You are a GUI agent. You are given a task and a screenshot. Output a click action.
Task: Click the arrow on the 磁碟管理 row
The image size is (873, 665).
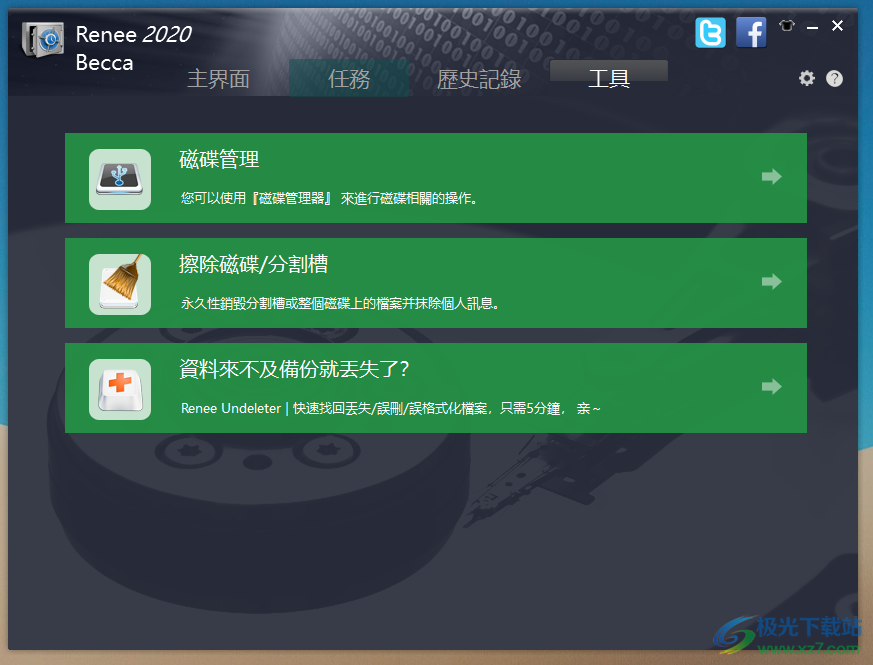pyautogui.click(x=772, y=177)
